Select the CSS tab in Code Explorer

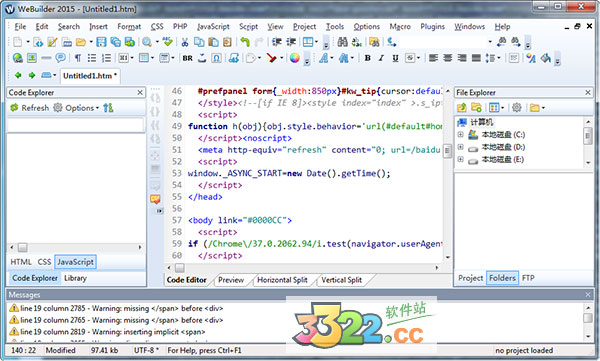(x=44, y=262)
